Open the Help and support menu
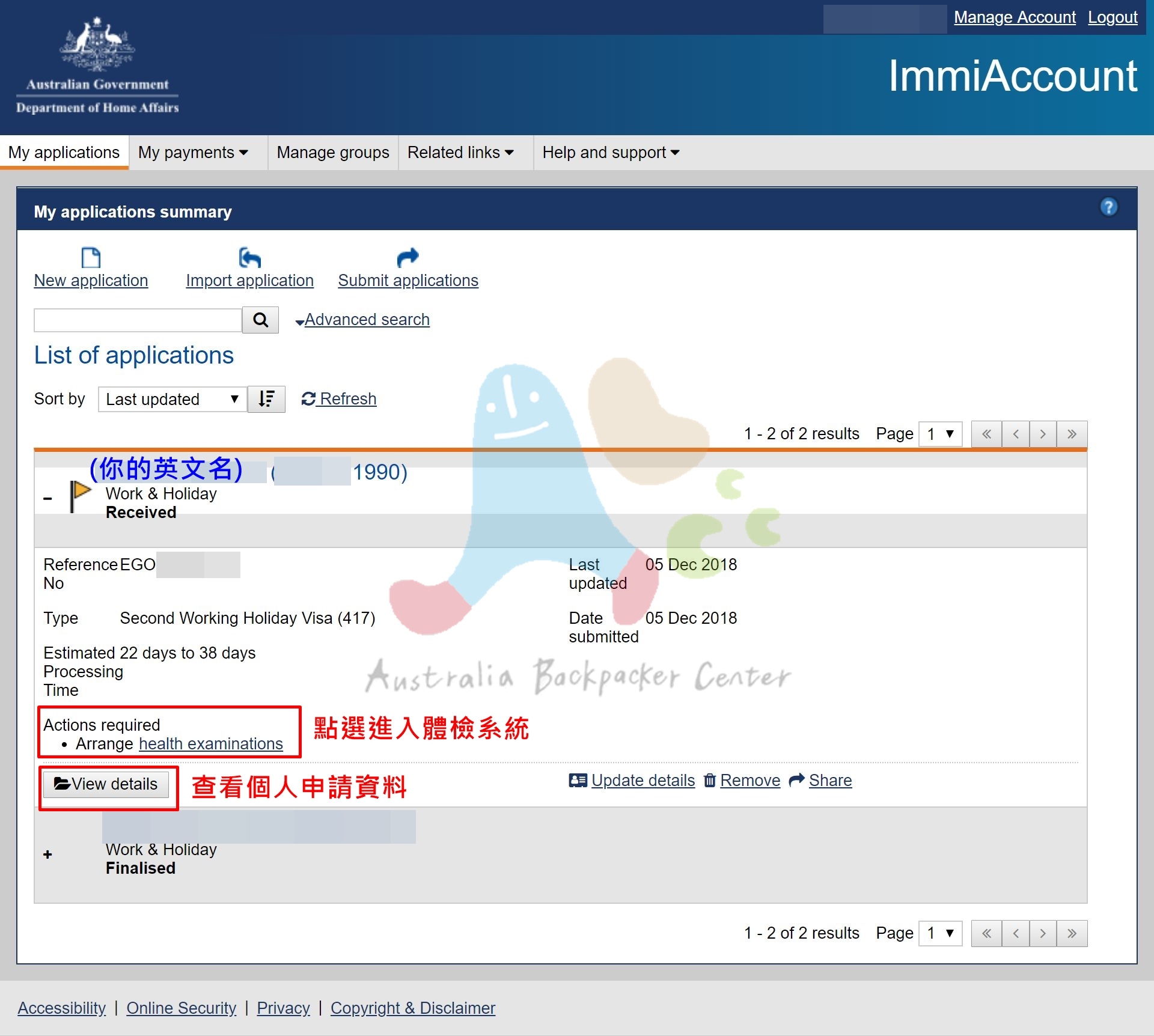 pos(610,153)
